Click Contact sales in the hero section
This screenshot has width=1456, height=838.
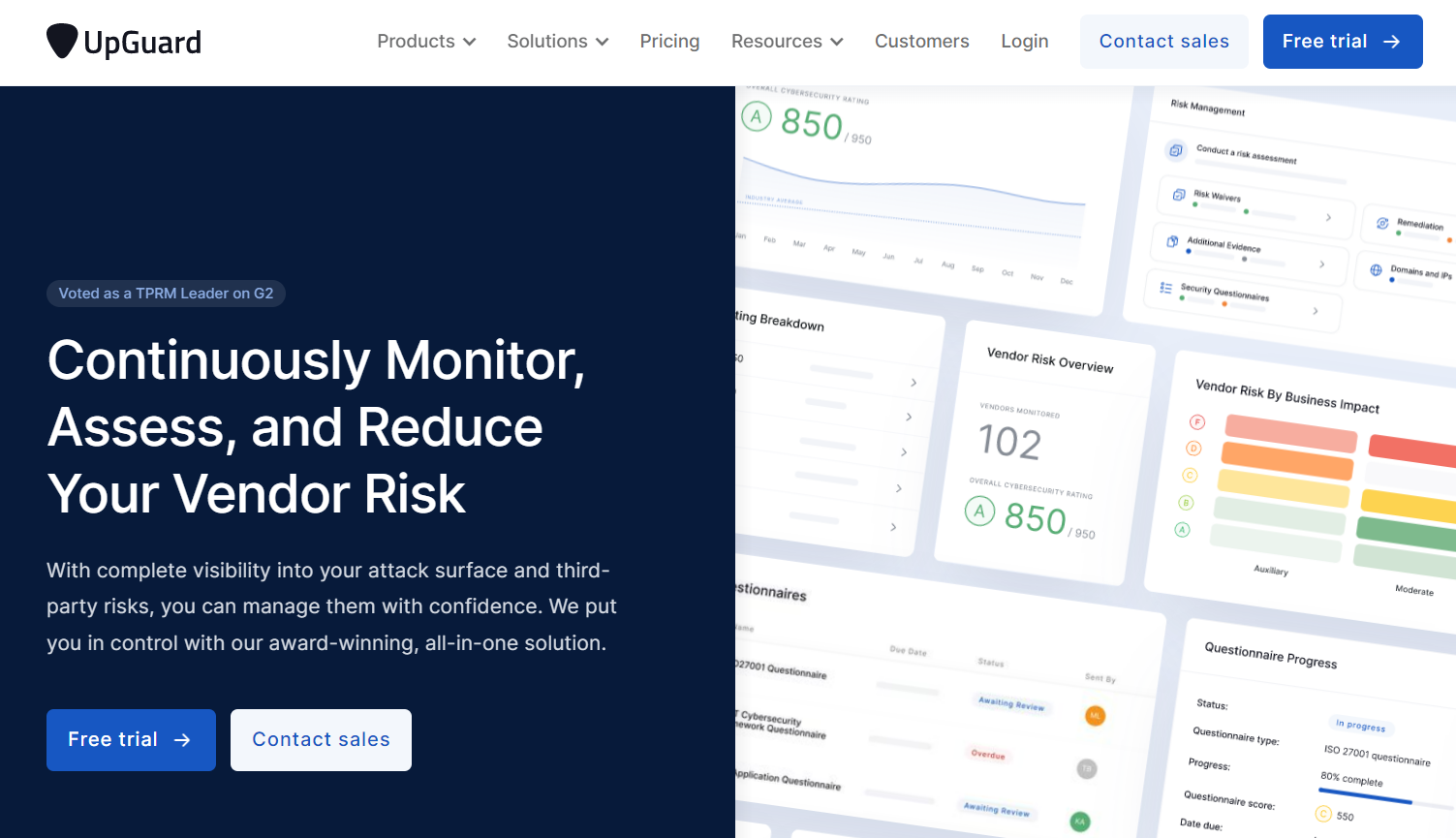pos(321,739)
